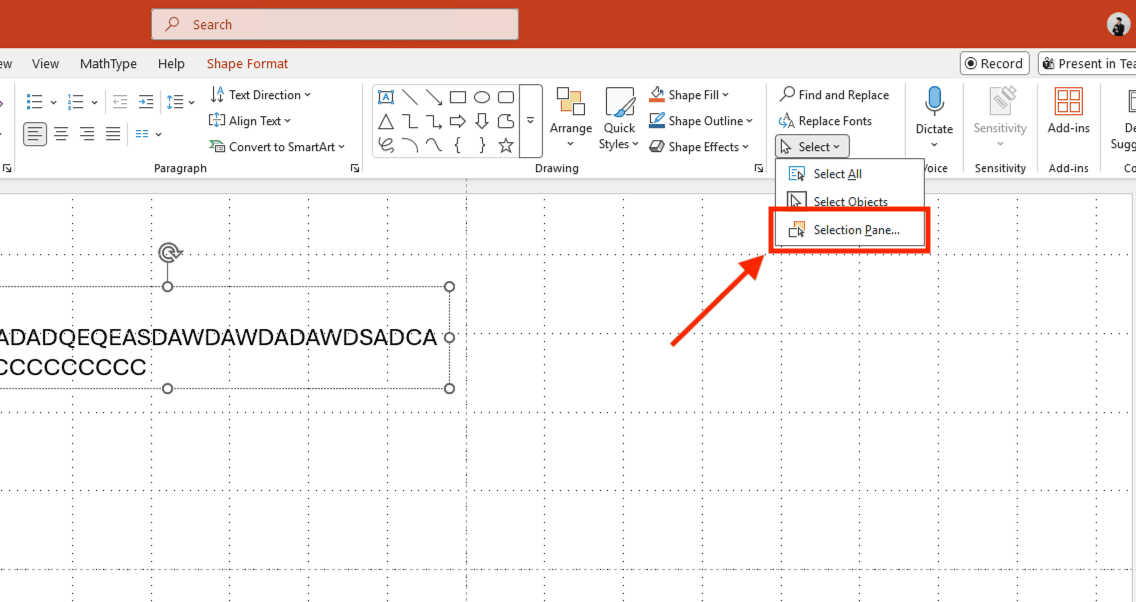Viewport: 1136px width, 602px height.
Task: Toggle justify text alignment
Action: tap(113, 134)
